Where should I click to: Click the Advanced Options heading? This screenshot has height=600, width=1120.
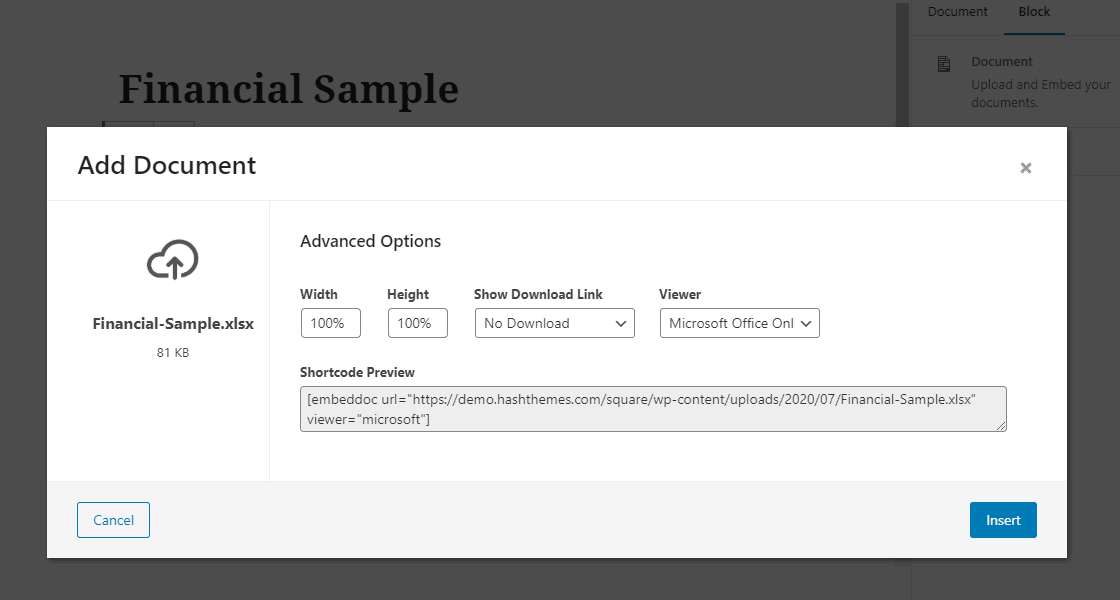click(x=370, y=241)
